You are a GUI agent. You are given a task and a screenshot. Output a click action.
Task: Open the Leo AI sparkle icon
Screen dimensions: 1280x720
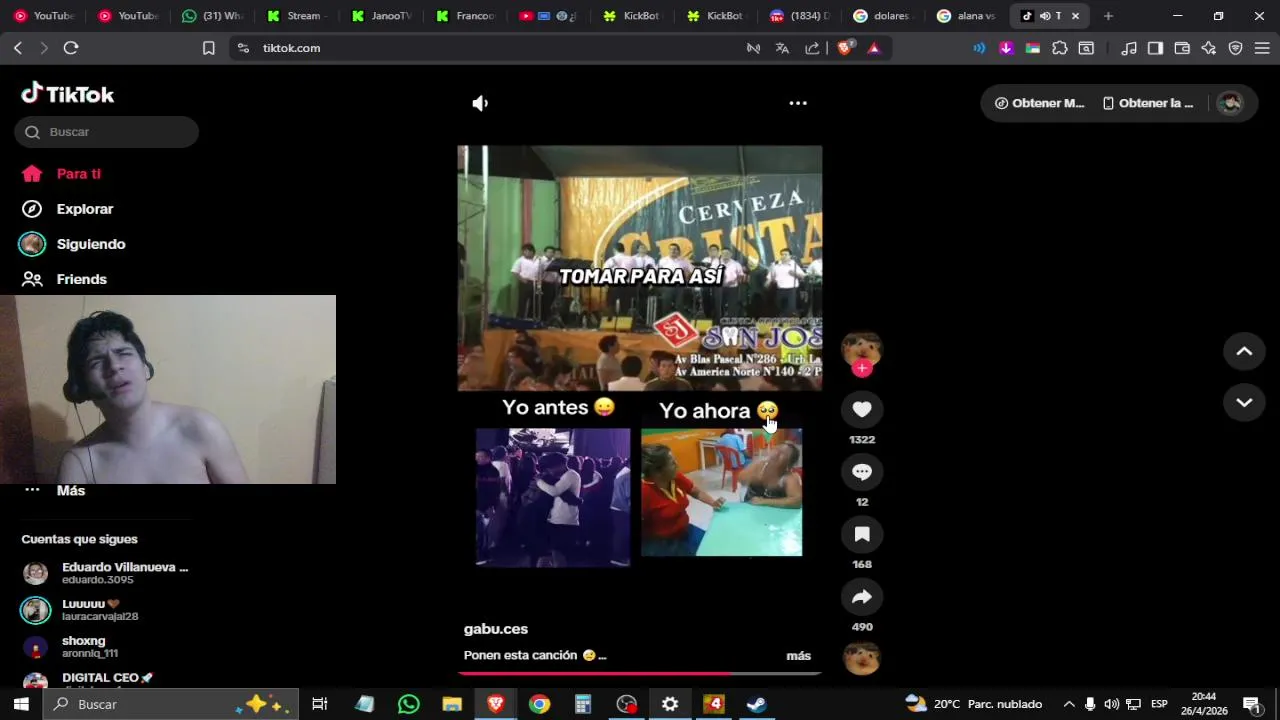[x=1209, y=48]
